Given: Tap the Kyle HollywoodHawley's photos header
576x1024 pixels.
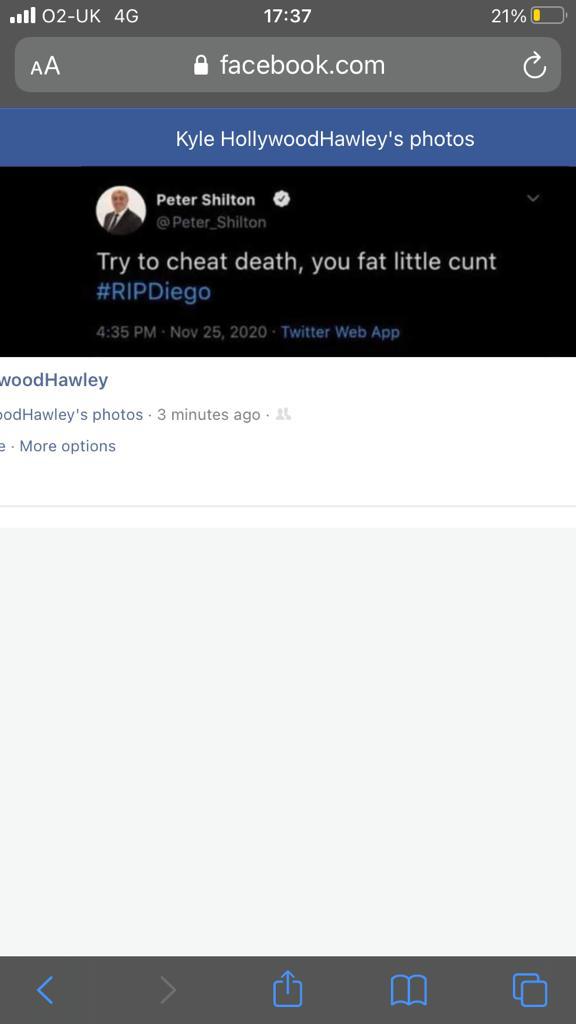Looking at the screenshot, I should [325, 138].
